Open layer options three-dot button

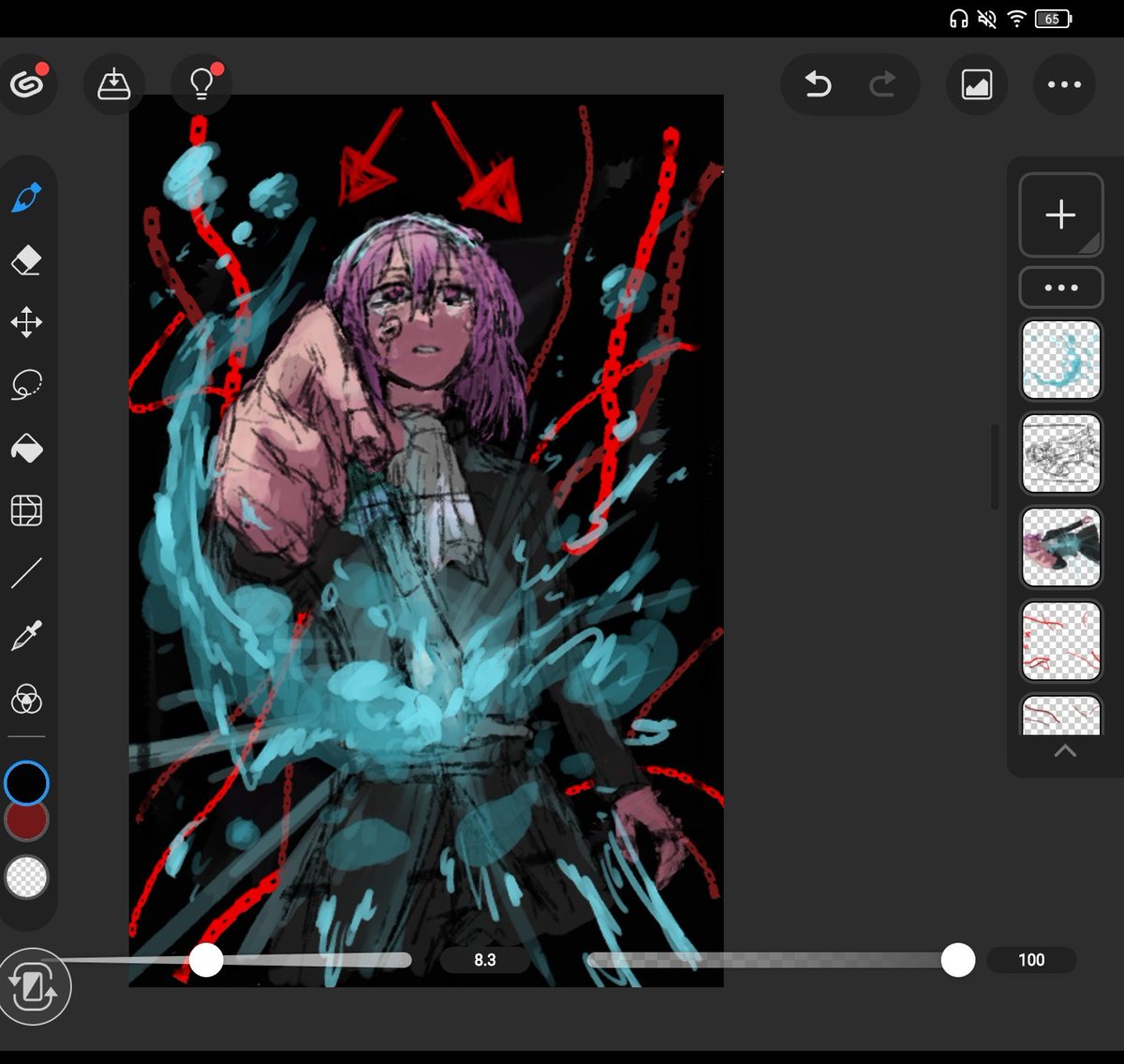pos(1061,288)
